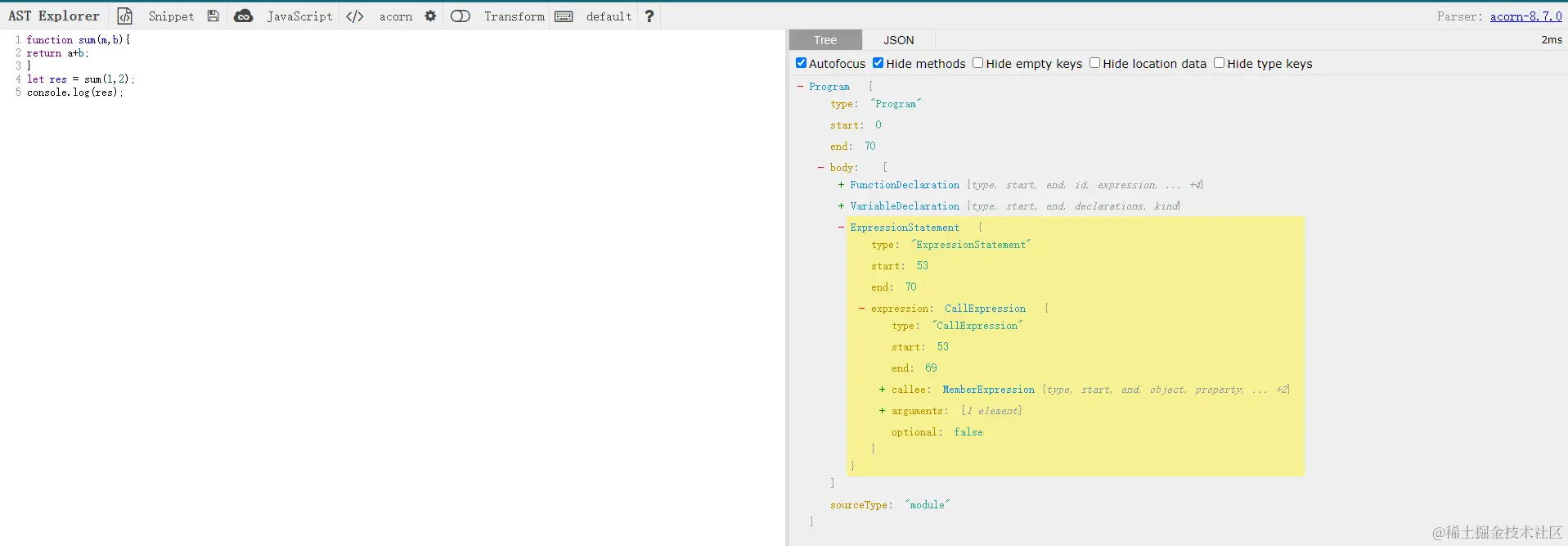Enable Hide location data checkbox

1094,63
